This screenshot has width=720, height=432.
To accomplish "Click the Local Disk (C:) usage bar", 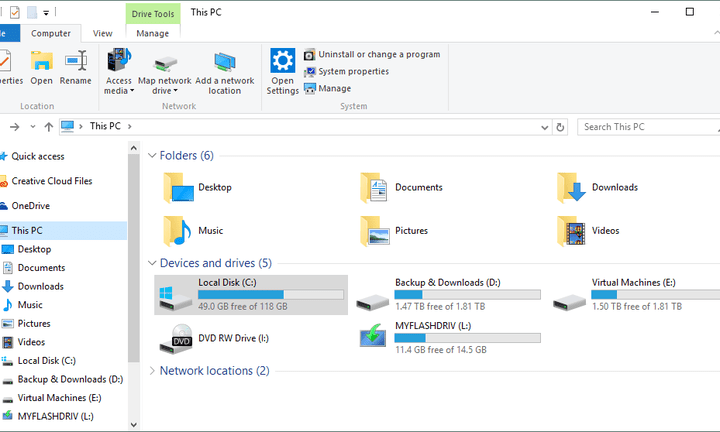I will [271, 295].
